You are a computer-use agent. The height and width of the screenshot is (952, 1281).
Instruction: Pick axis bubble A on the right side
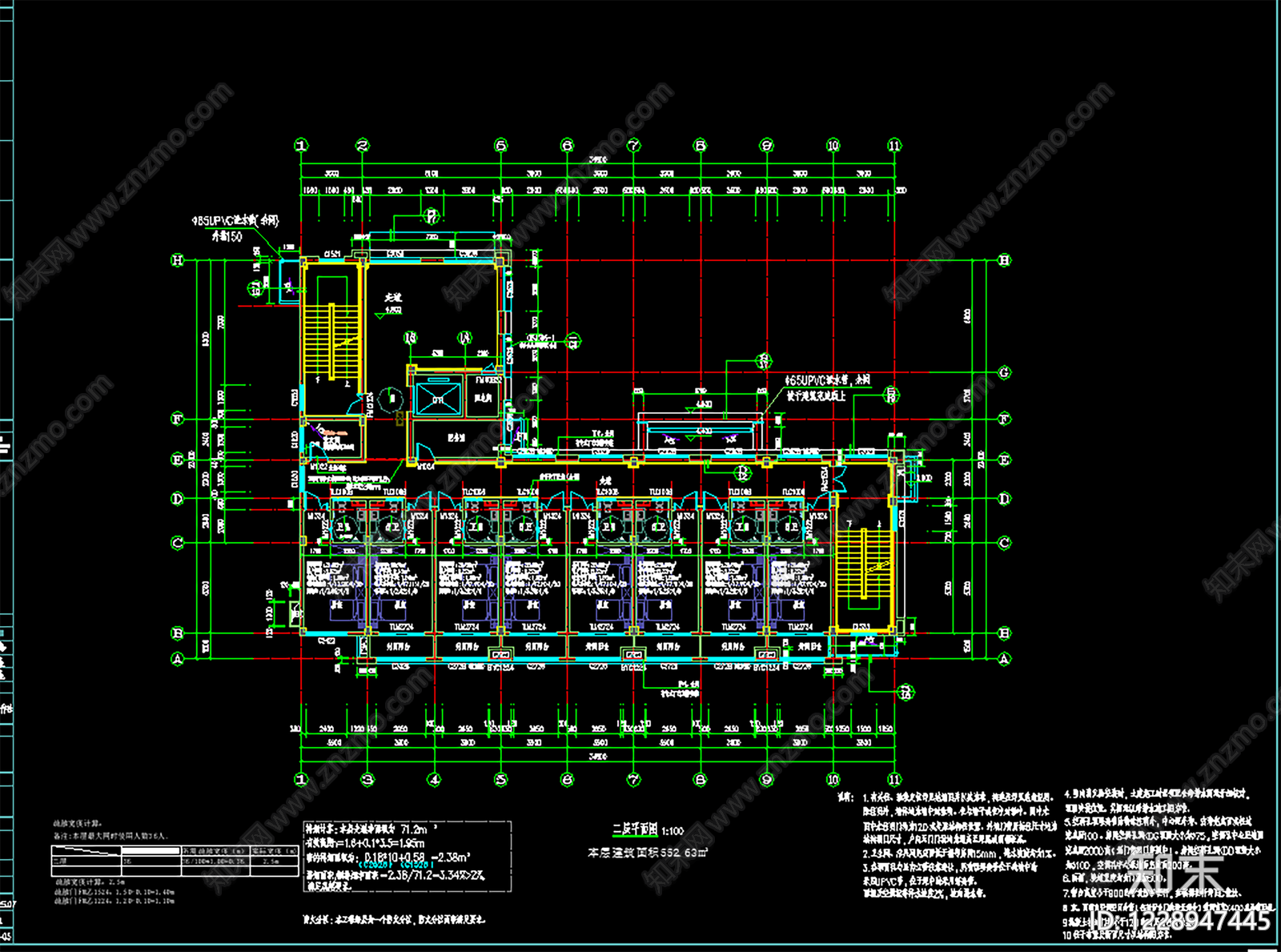tap(1005, 659)
